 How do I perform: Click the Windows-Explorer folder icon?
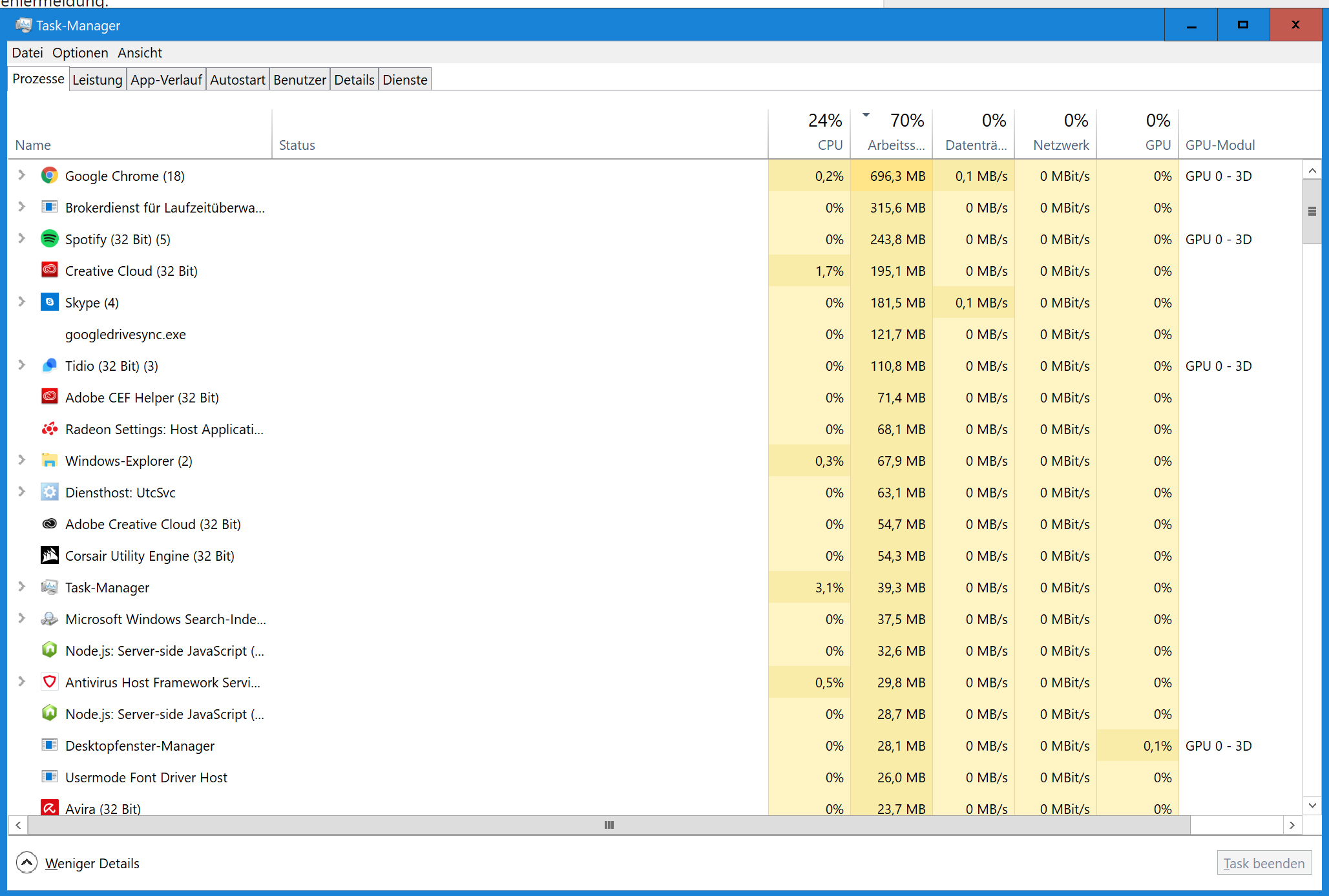[x=49, y=461]
